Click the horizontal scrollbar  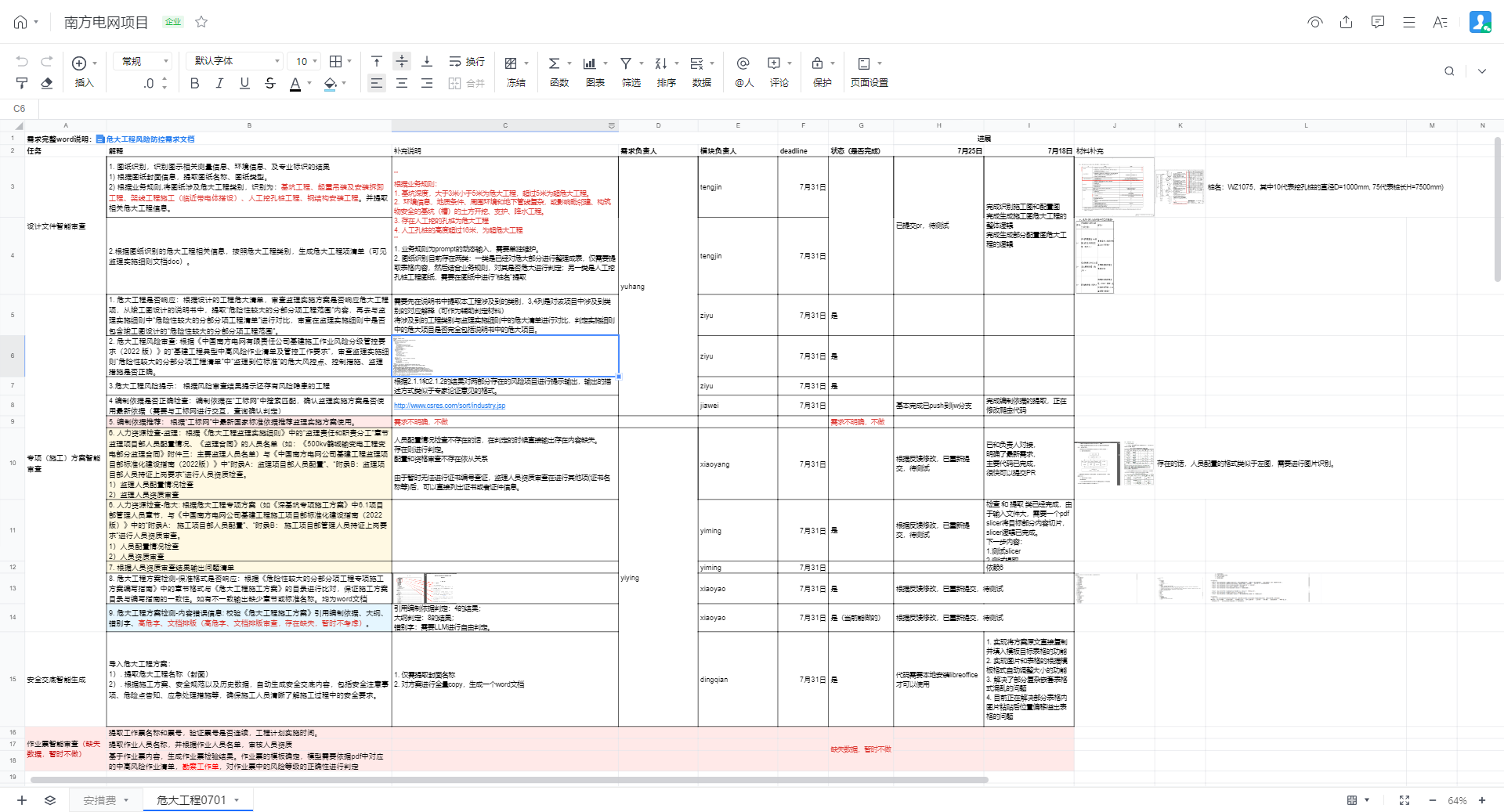pyautogui.click(x=509, y=780)
